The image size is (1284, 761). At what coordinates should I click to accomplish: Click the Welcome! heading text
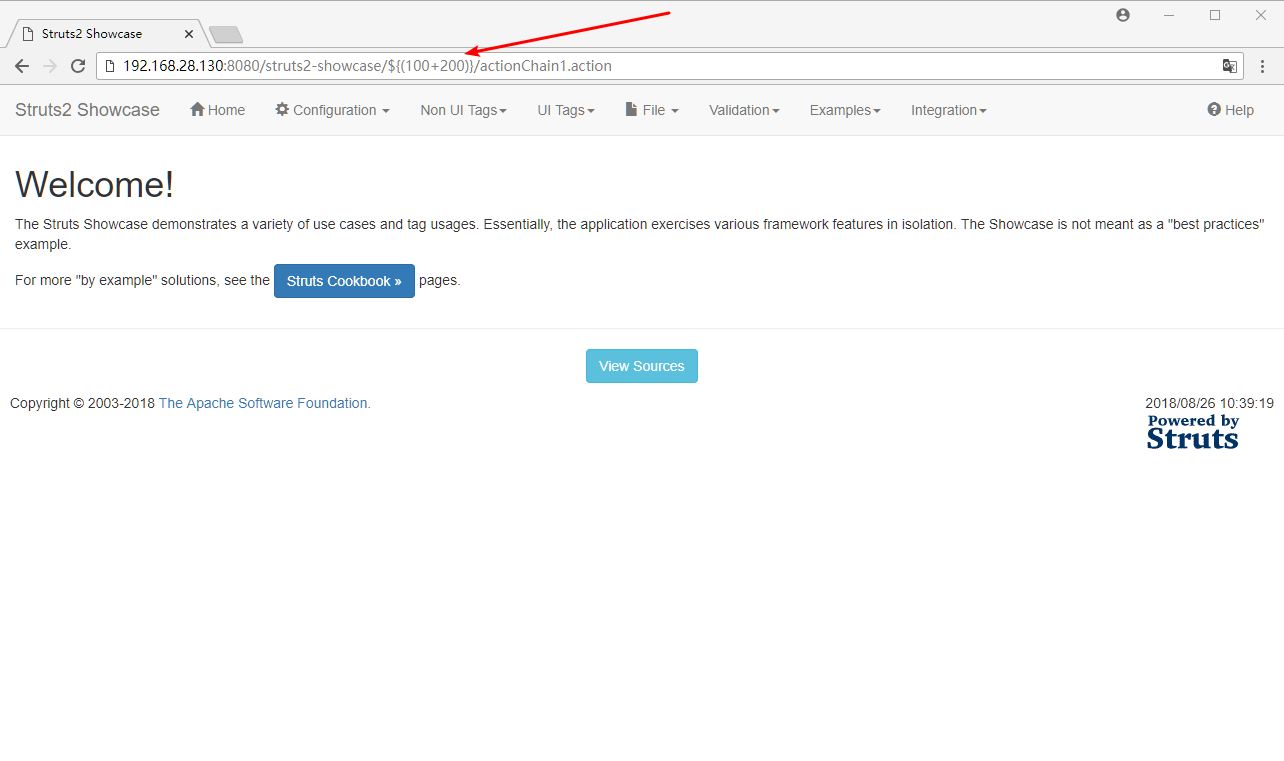tap(94, 185)
